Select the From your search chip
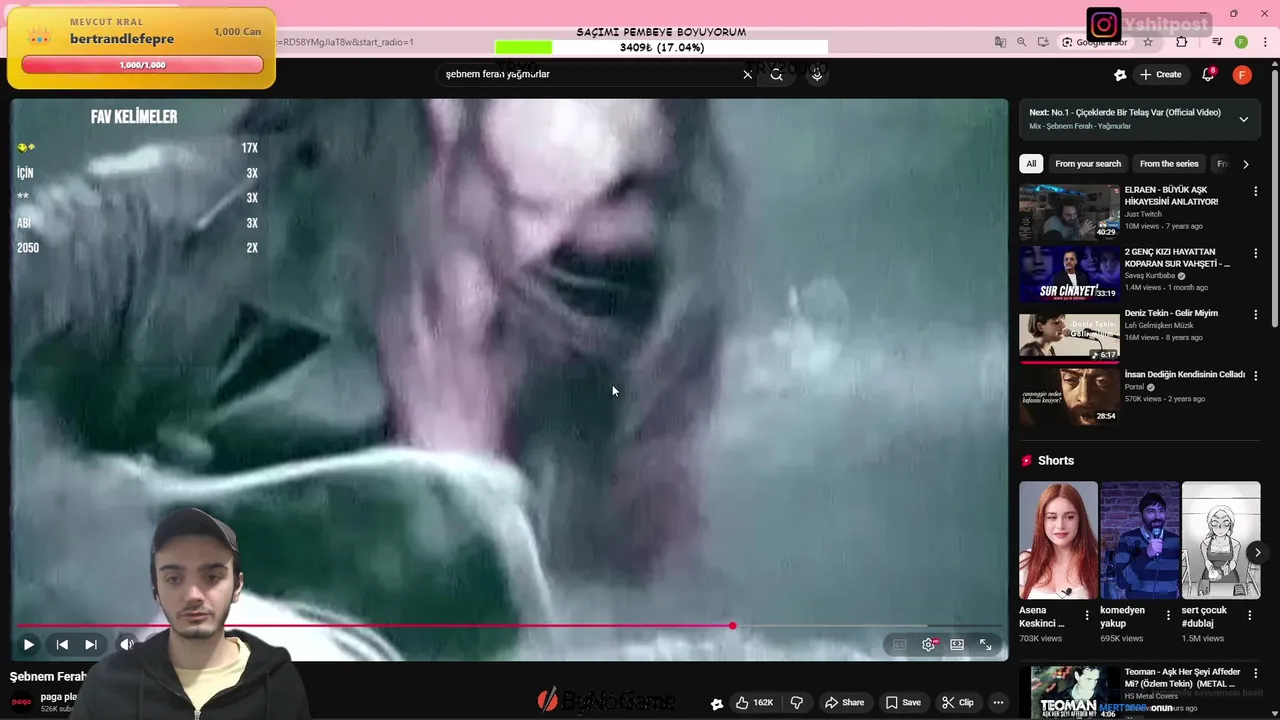The width and height of the screenshot is (1280, 720). (1088, 164)
